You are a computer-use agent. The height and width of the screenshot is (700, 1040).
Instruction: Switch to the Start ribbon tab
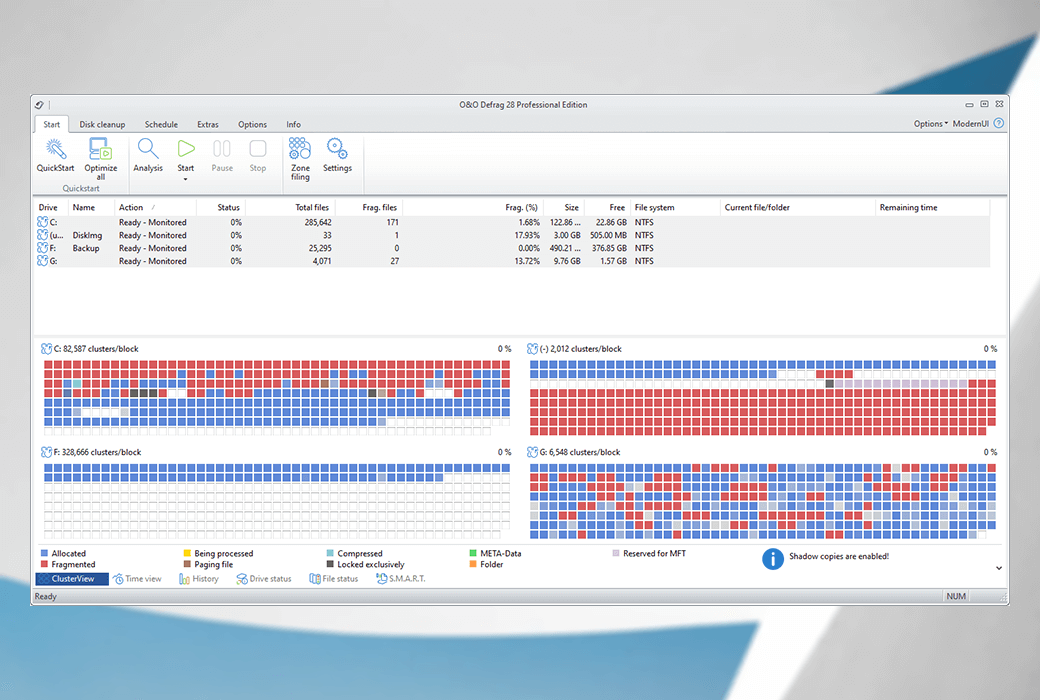pos(51,124)
